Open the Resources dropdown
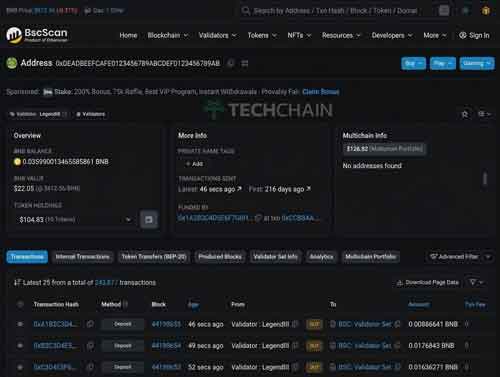 [341, 35]
